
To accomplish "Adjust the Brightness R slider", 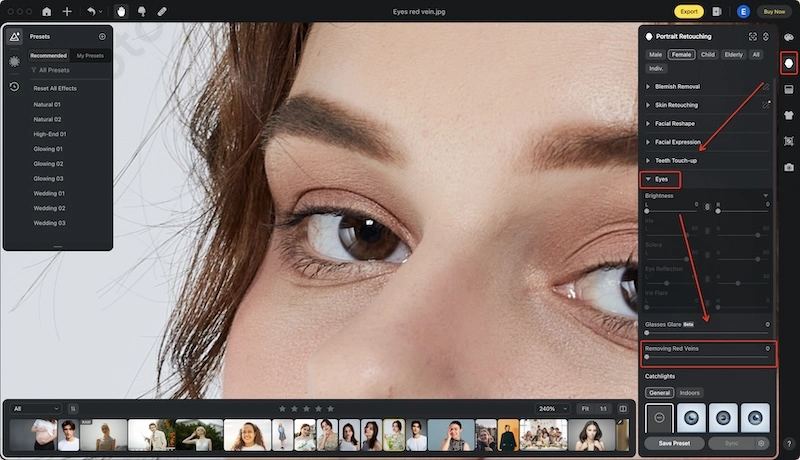I will 743,211.
